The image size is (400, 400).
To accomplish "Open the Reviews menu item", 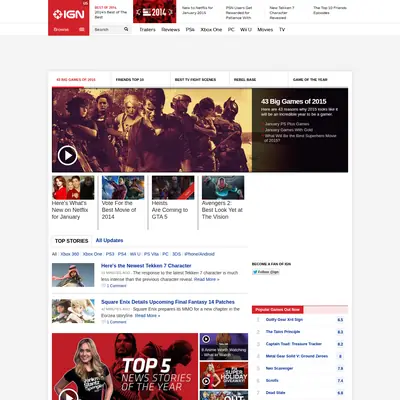I will [170, 29].
